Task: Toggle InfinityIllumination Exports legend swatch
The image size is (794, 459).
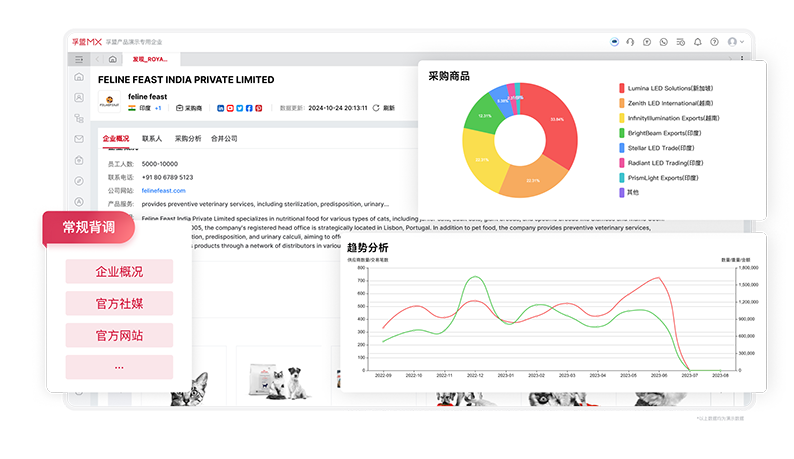Action: point(622,118)
